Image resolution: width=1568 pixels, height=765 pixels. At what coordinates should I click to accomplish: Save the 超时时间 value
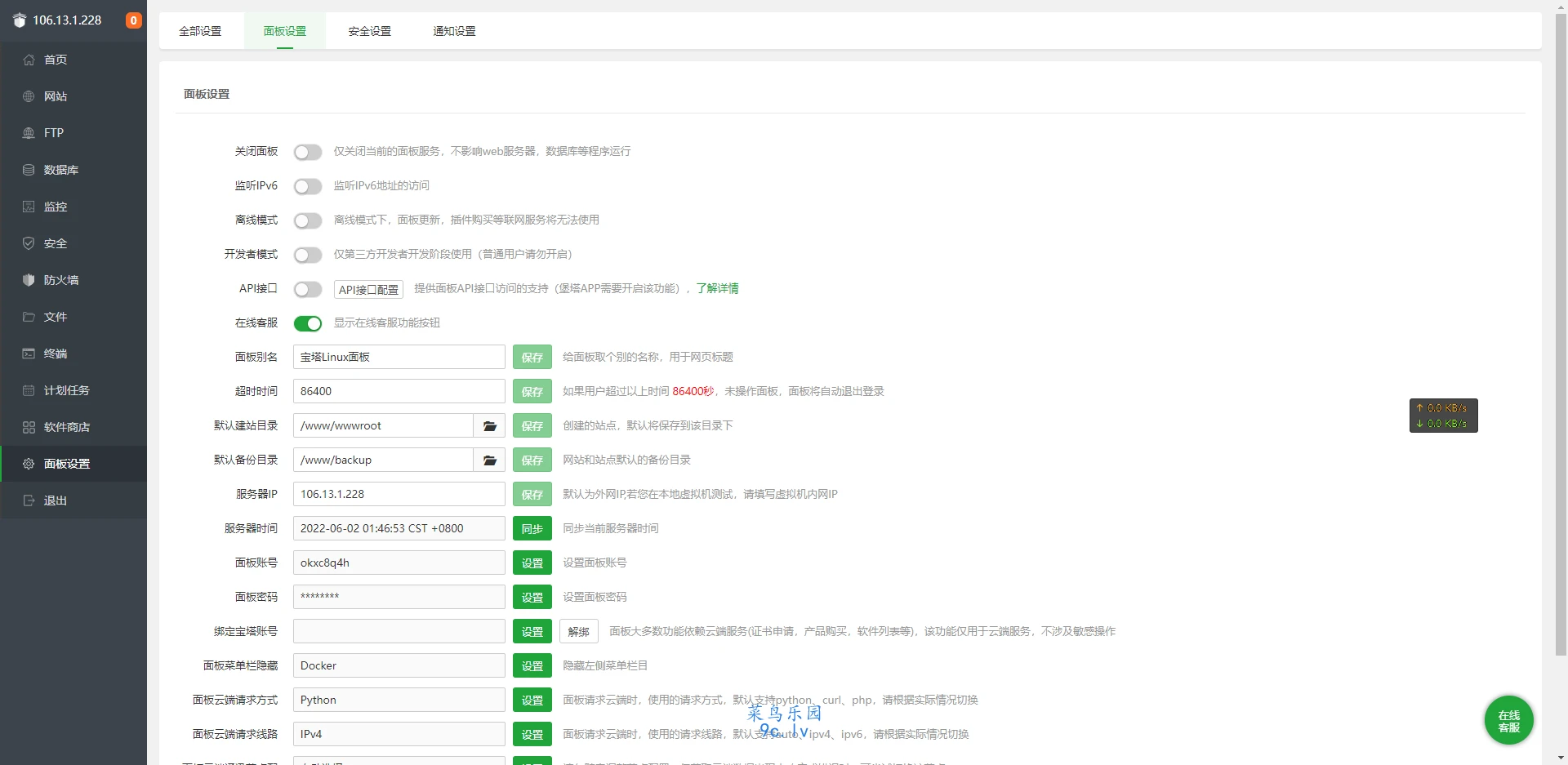point(532,391)
